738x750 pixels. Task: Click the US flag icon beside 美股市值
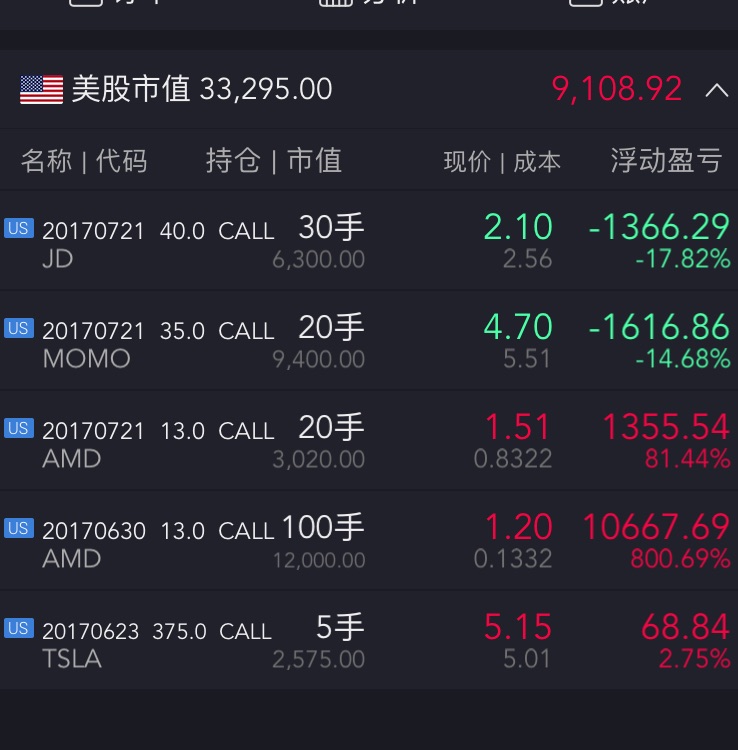pyautogui.click(x=41, y=90)
